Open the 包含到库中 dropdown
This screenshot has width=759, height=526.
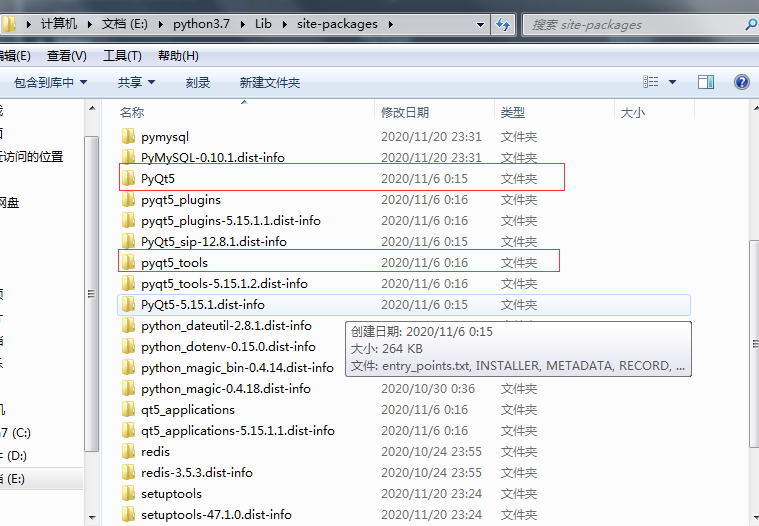(50, 82)
